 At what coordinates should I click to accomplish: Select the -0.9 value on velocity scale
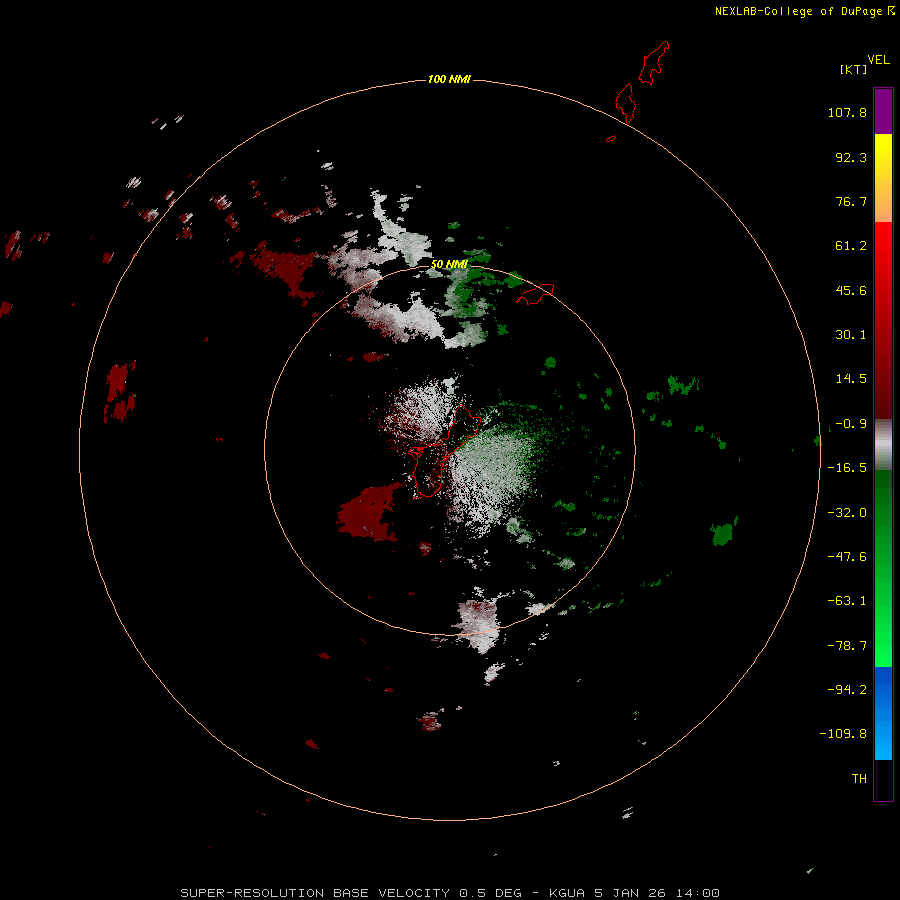(851, 424)
